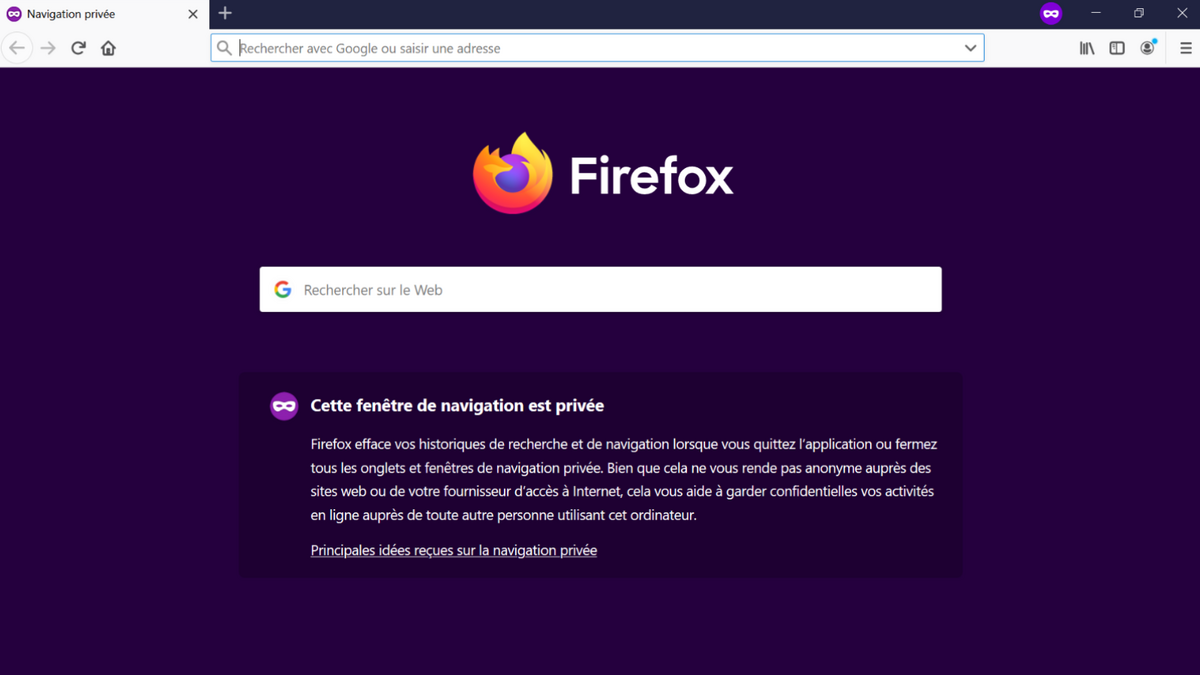The width and height of the screenshot is (1200, 675).
Task: Click the Google logo in search box
Action: point(283,289)
